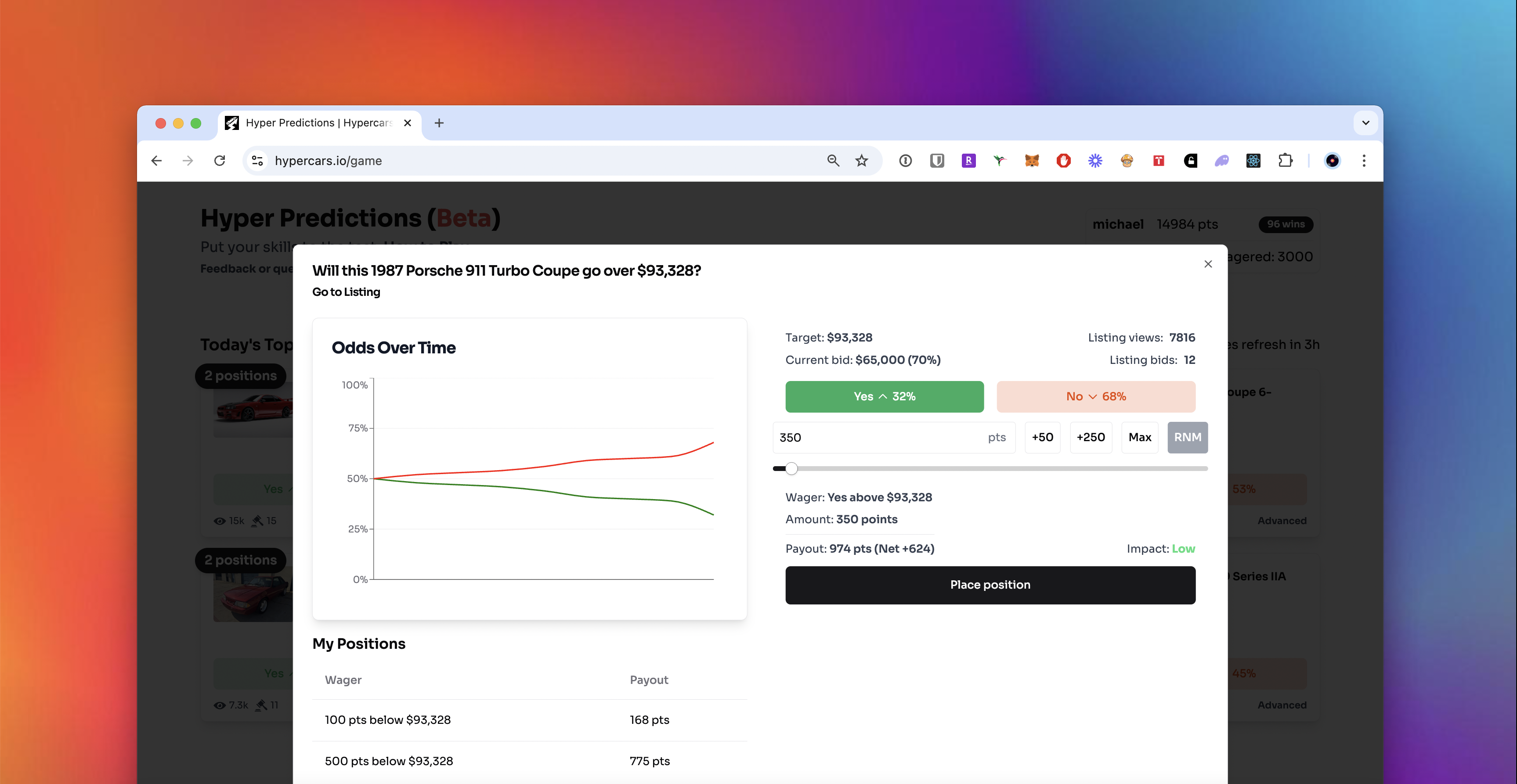The width and height of the screenshot is (1517, 784).
Task: Click the 'Current bid: $65,000 (70%)' text
Action: pyautogui.click(x=863, y=360)
